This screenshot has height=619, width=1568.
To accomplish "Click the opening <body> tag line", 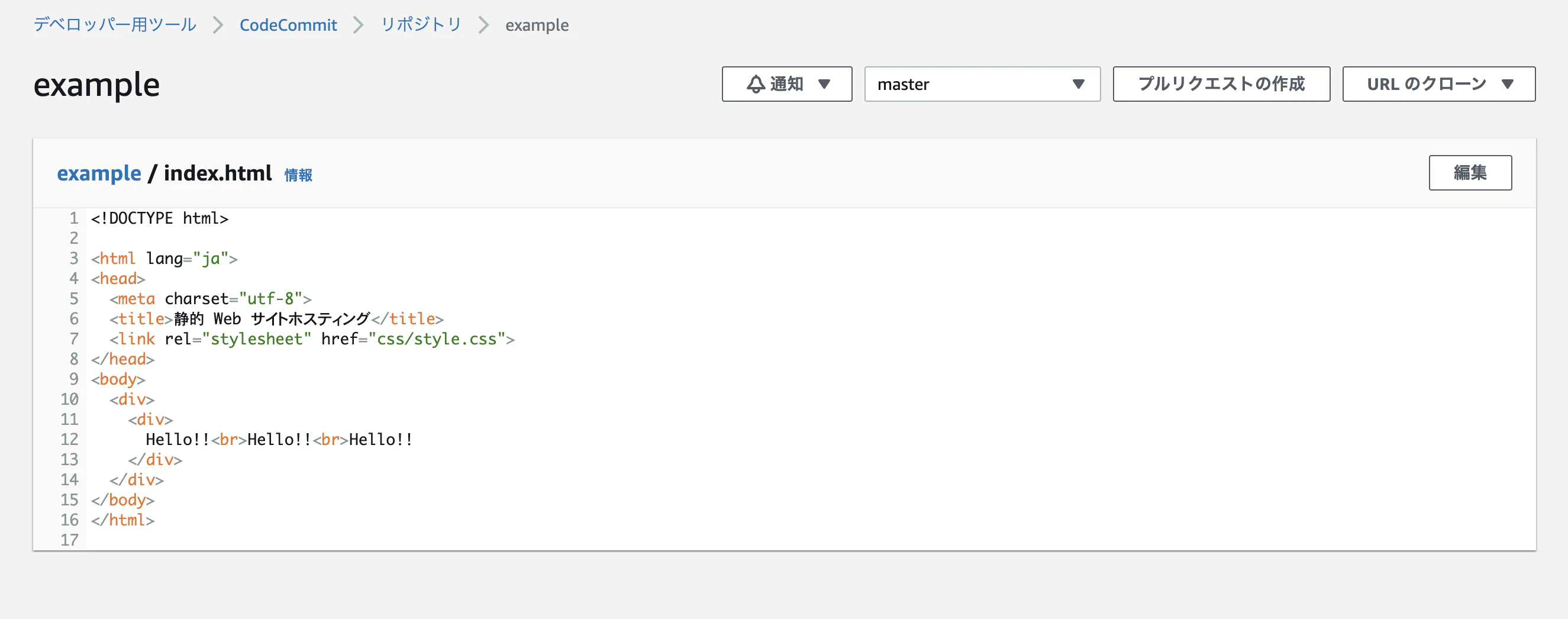I will (x=118, y=379).
